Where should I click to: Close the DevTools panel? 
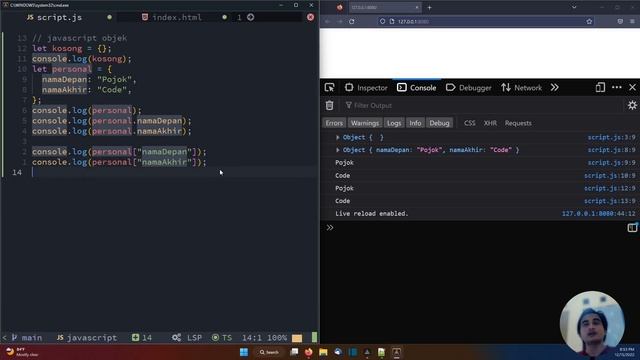[632, 87]
